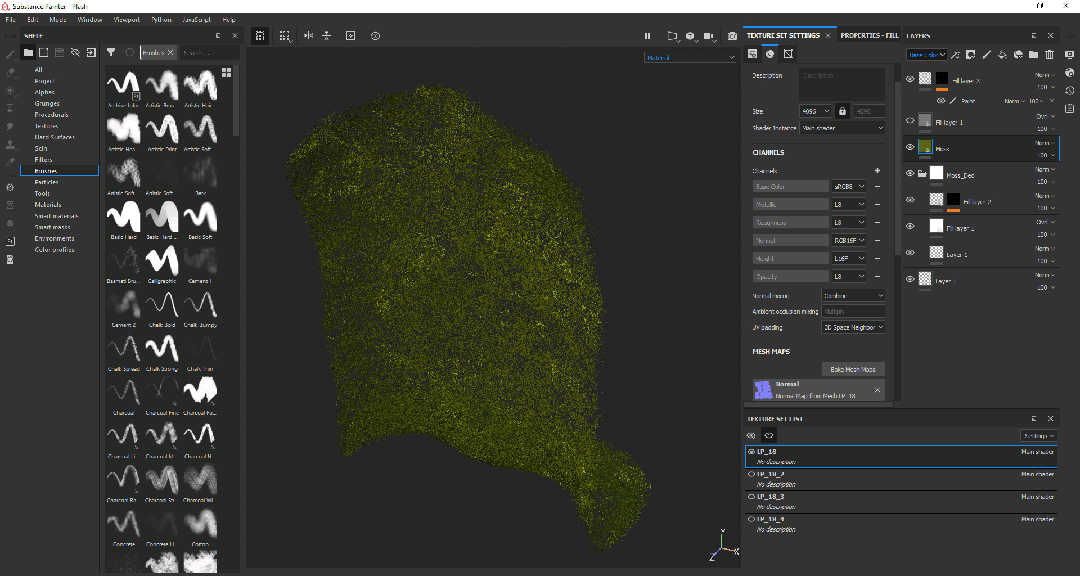Add a folder in the Layers panel
The width and height of the screenshot is (1080, 576).
click(x=1034, y=54)
